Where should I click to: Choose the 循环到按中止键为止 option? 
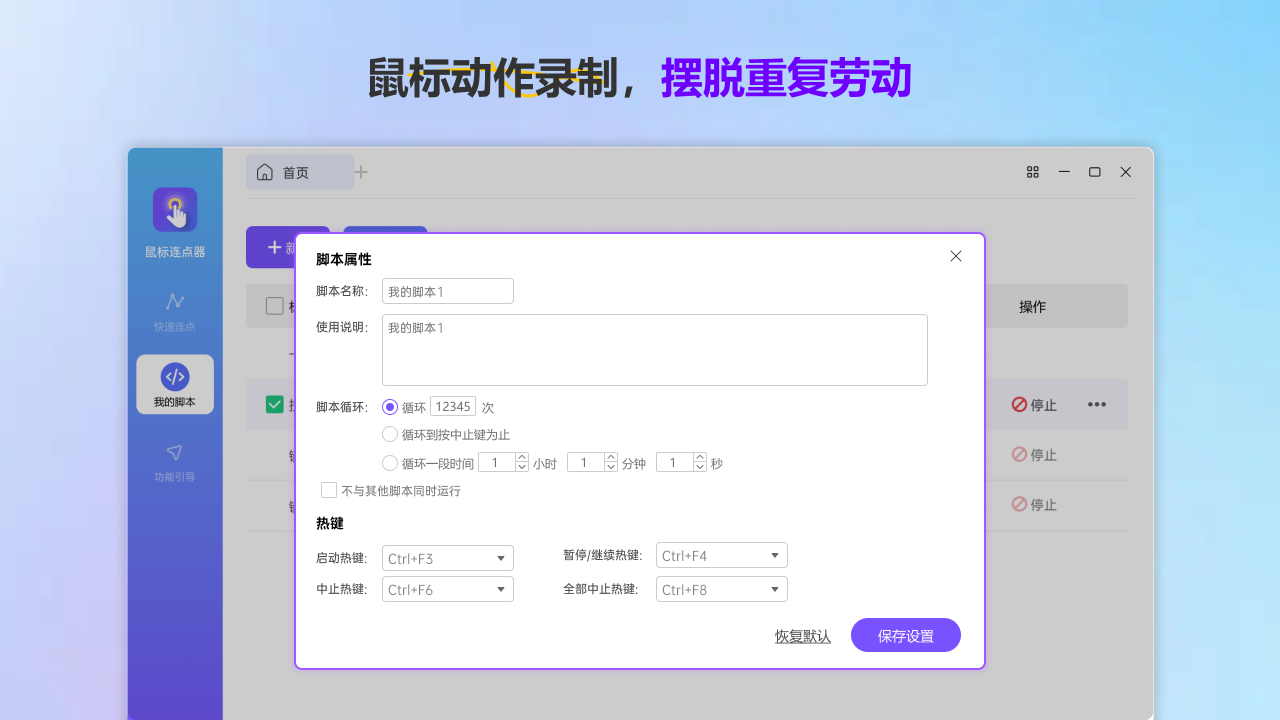point(389,434)
